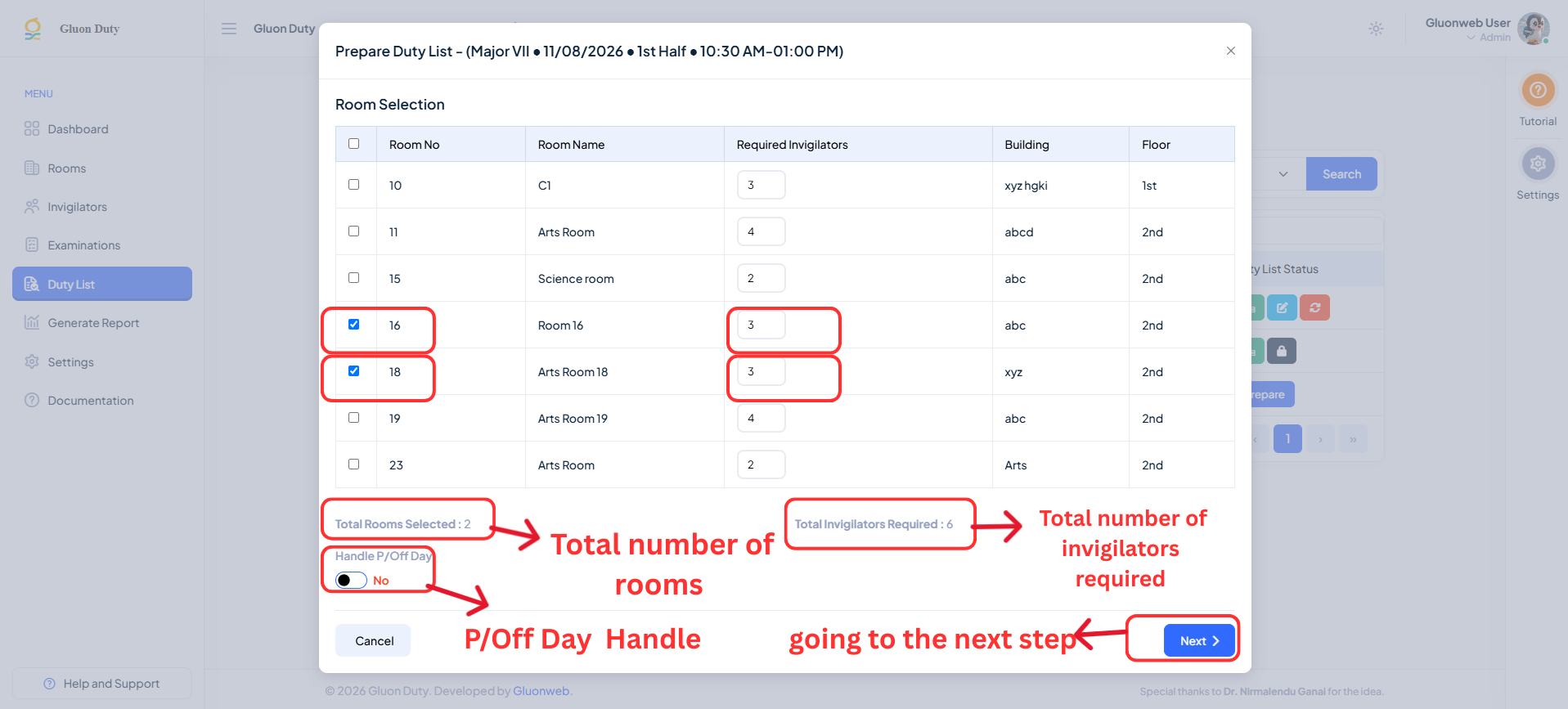Click the gray lock icon behind the dialog

(x=1282, y=351)
